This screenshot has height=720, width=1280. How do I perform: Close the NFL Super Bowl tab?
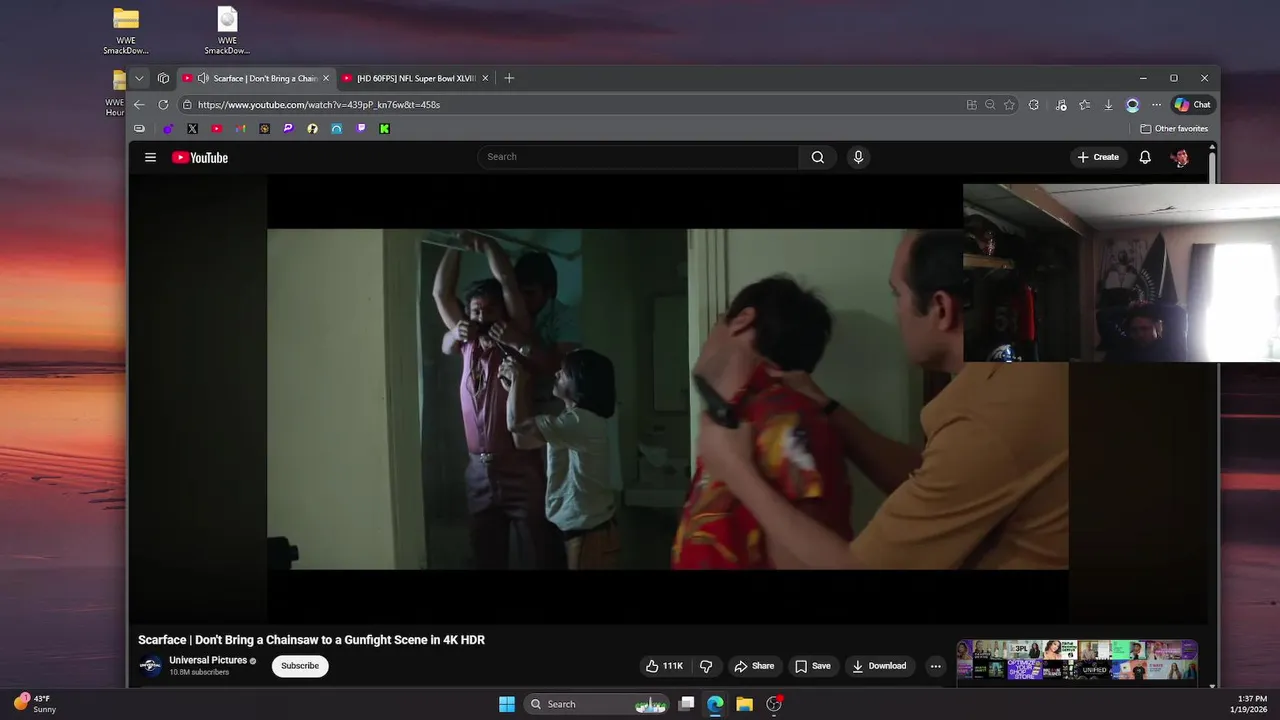tap(485, 78)
